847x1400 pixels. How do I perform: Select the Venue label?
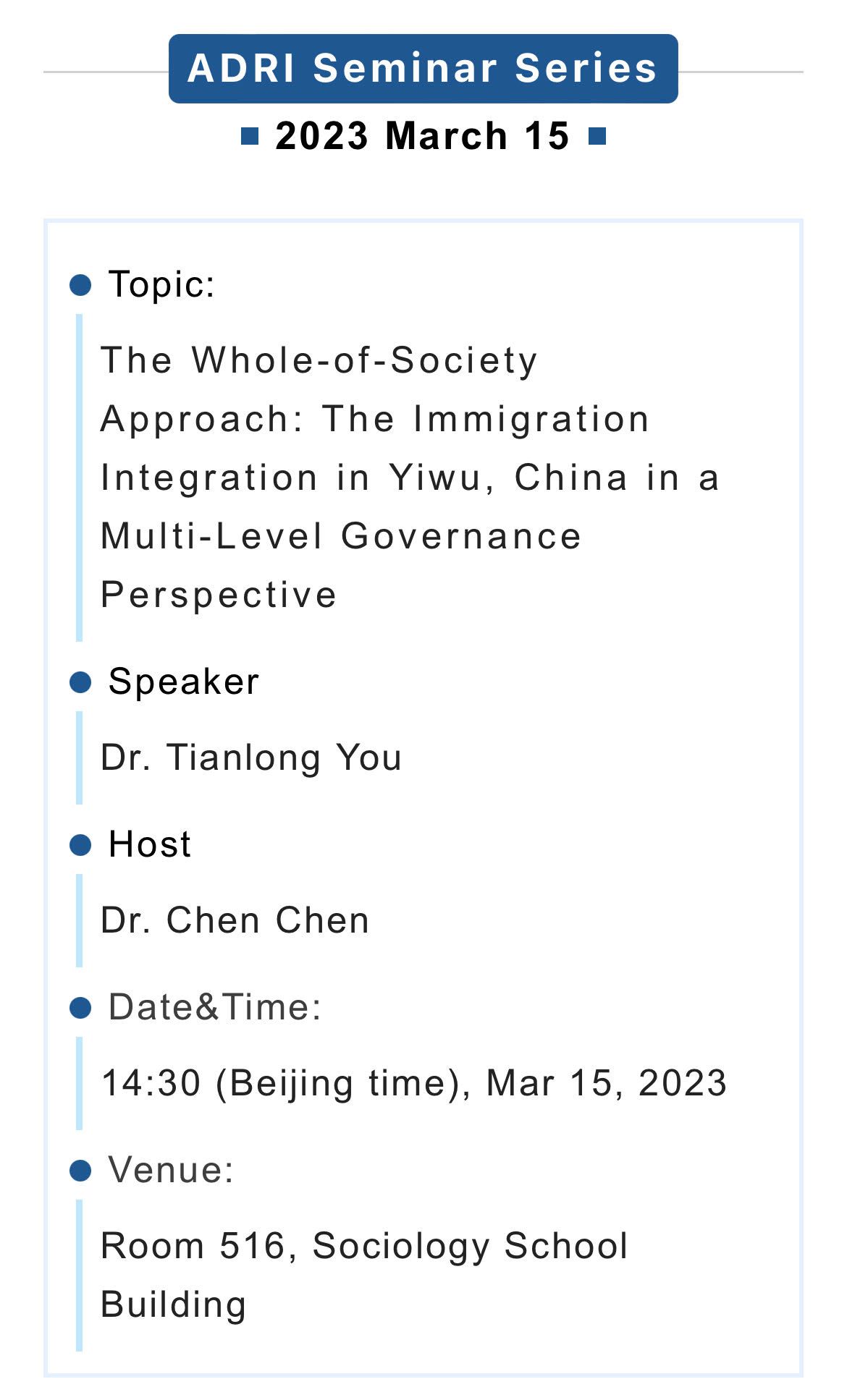pyautogui.click(x=171, y=1170)
